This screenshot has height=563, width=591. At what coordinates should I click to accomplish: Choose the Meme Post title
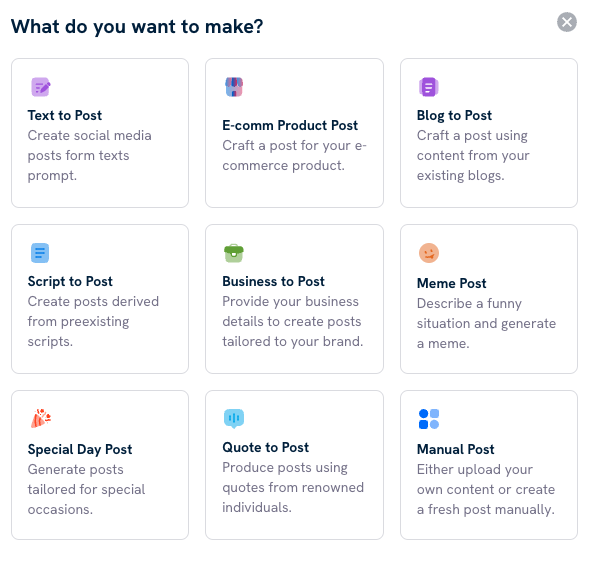452,283
